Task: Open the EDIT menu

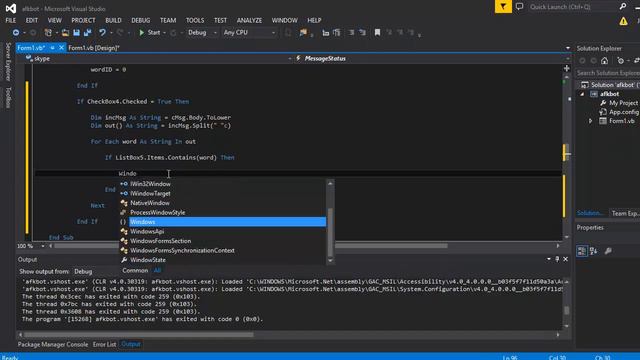Action: (31, 20)
